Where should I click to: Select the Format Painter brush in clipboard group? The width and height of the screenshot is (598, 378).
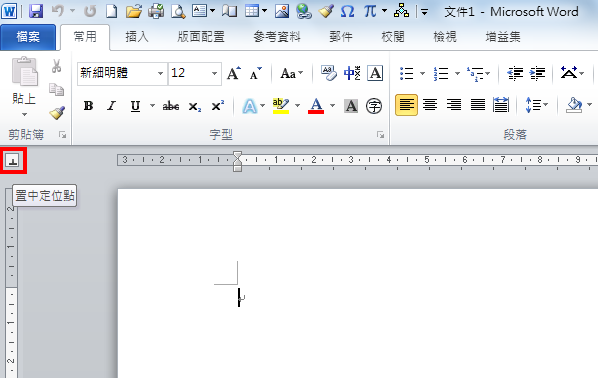coord(57,113)
